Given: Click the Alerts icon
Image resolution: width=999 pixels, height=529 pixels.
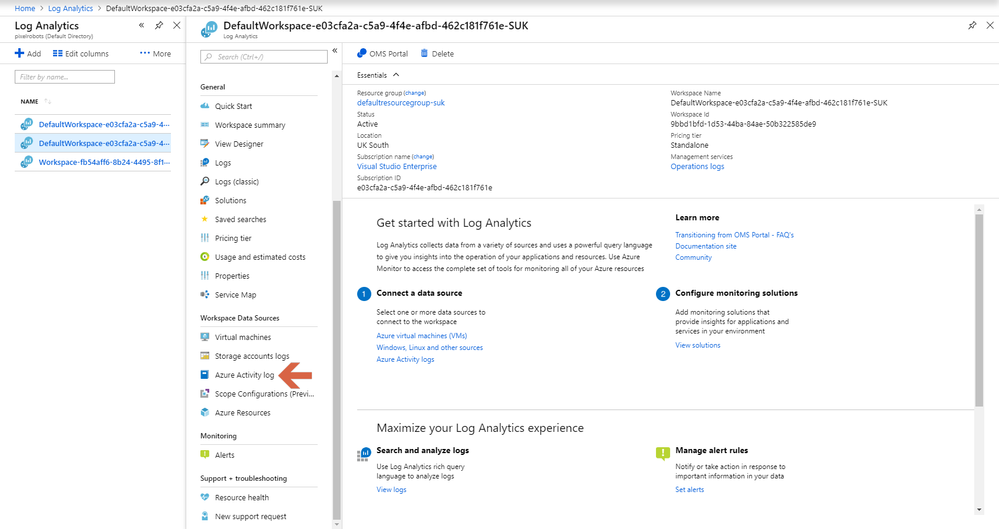Looking at the screenshot, I should point(205,454).
